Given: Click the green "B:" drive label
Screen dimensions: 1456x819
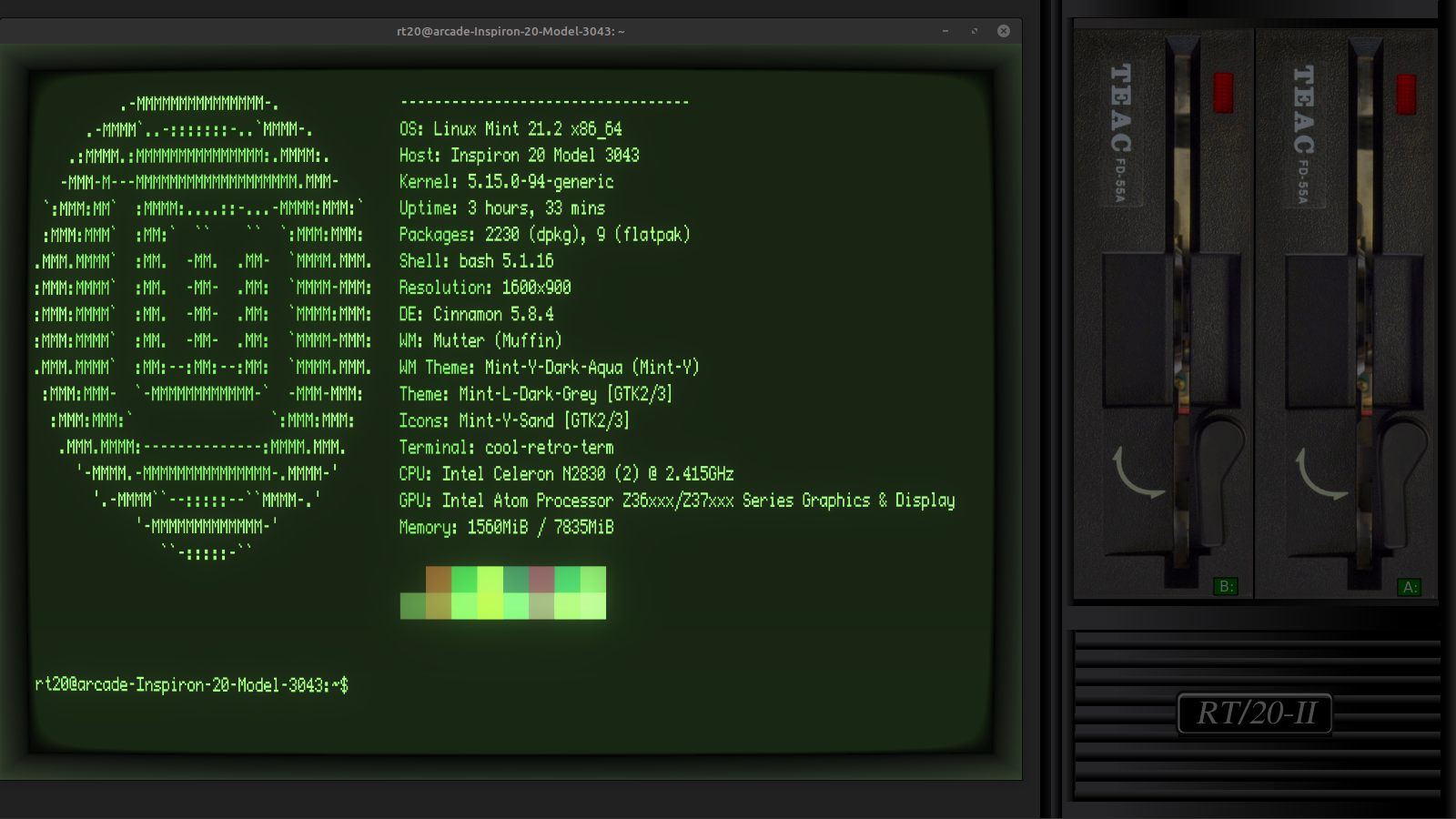Looking at the screenshot, I should pos(1228,588).
